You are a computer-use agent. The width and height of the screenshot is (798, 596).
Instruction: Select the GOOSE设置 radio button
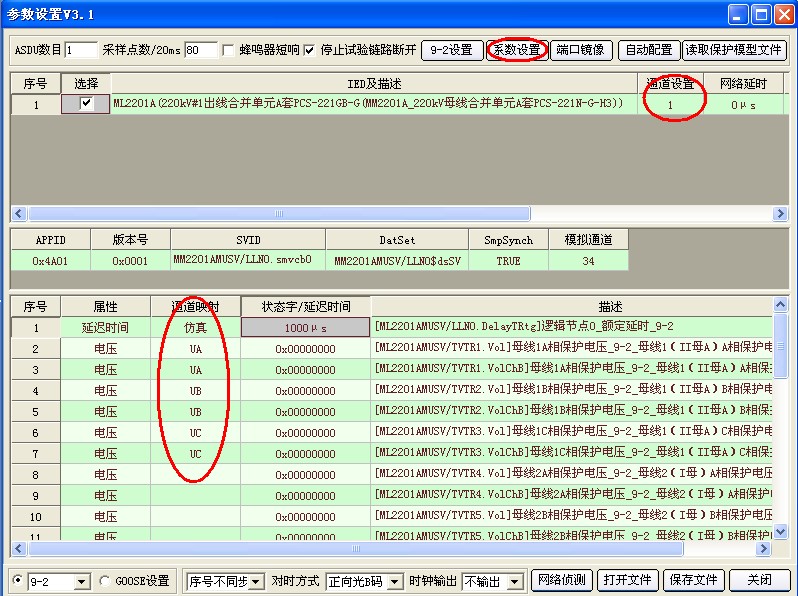tap(106, 580)
